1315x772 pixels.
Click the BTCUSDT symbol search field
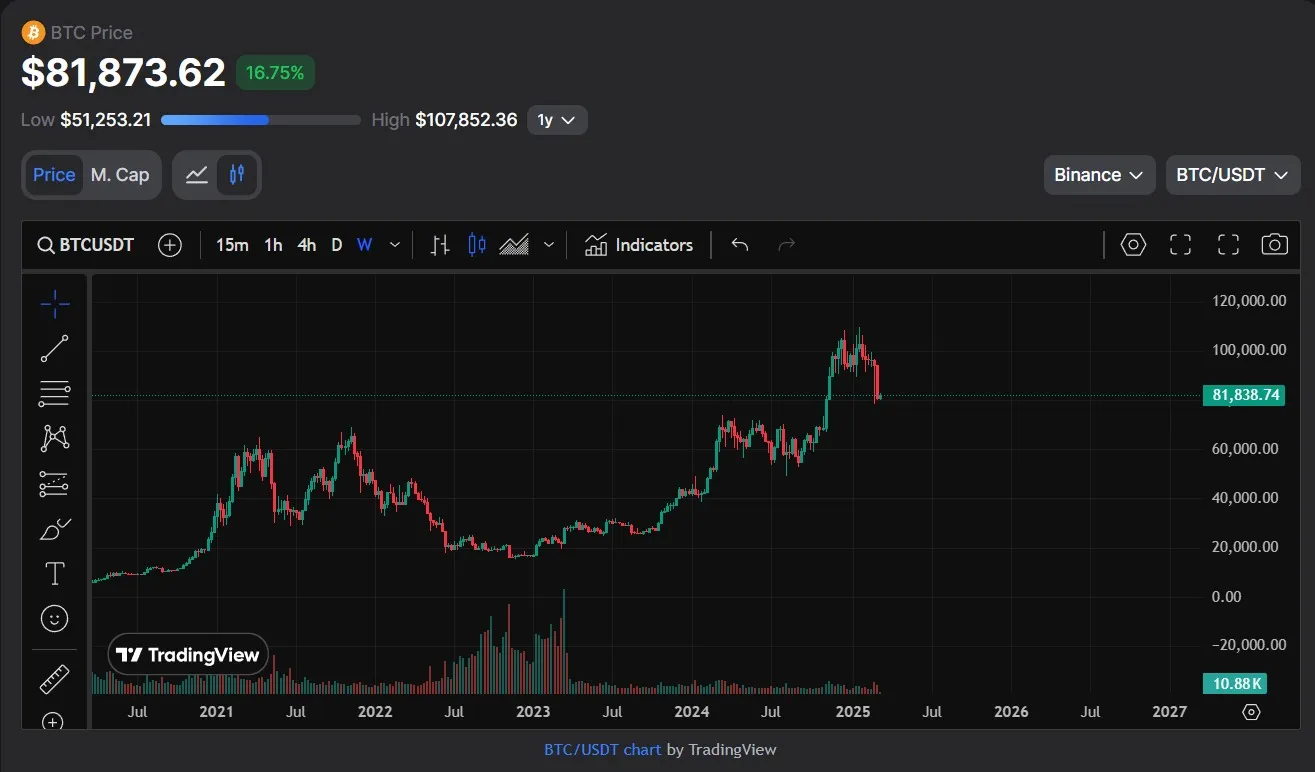[x=86, y=245]
